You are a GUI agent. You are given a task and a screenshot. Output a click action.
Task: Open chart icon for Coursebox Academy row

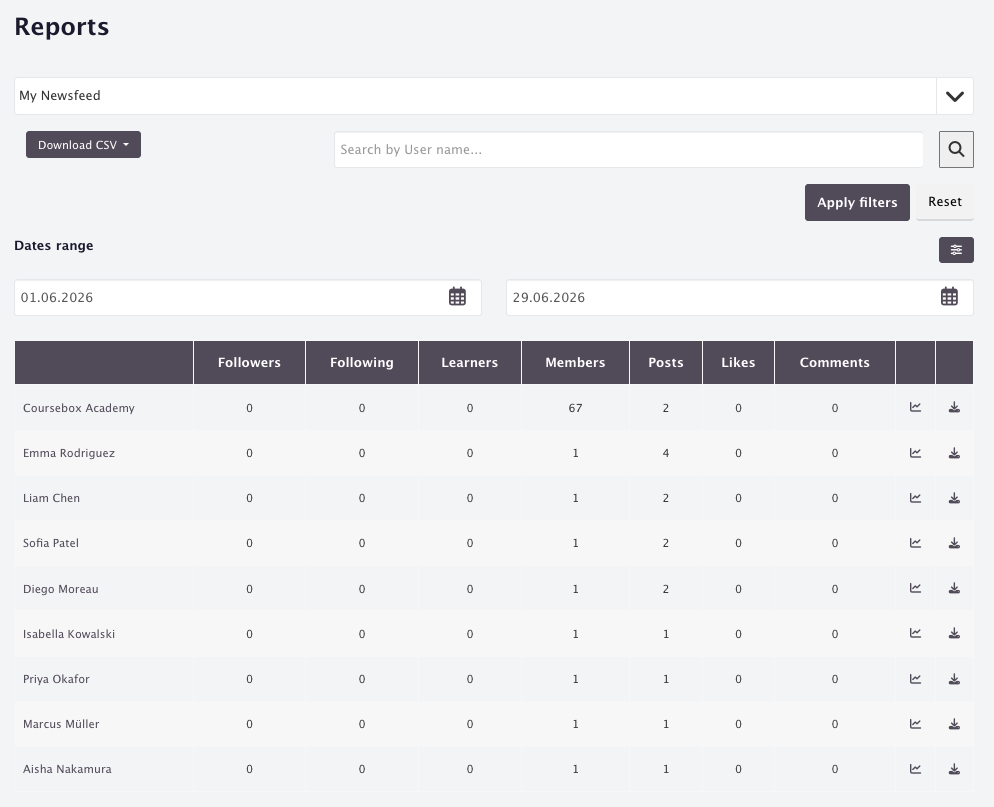click(915, 408)
